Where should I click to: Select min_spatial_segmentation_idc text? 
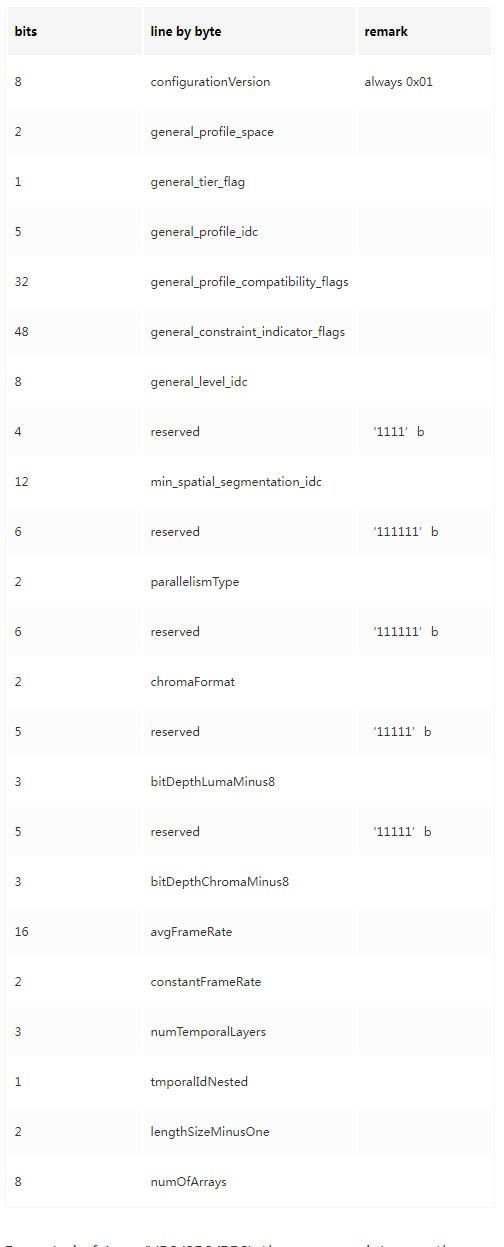236,482
